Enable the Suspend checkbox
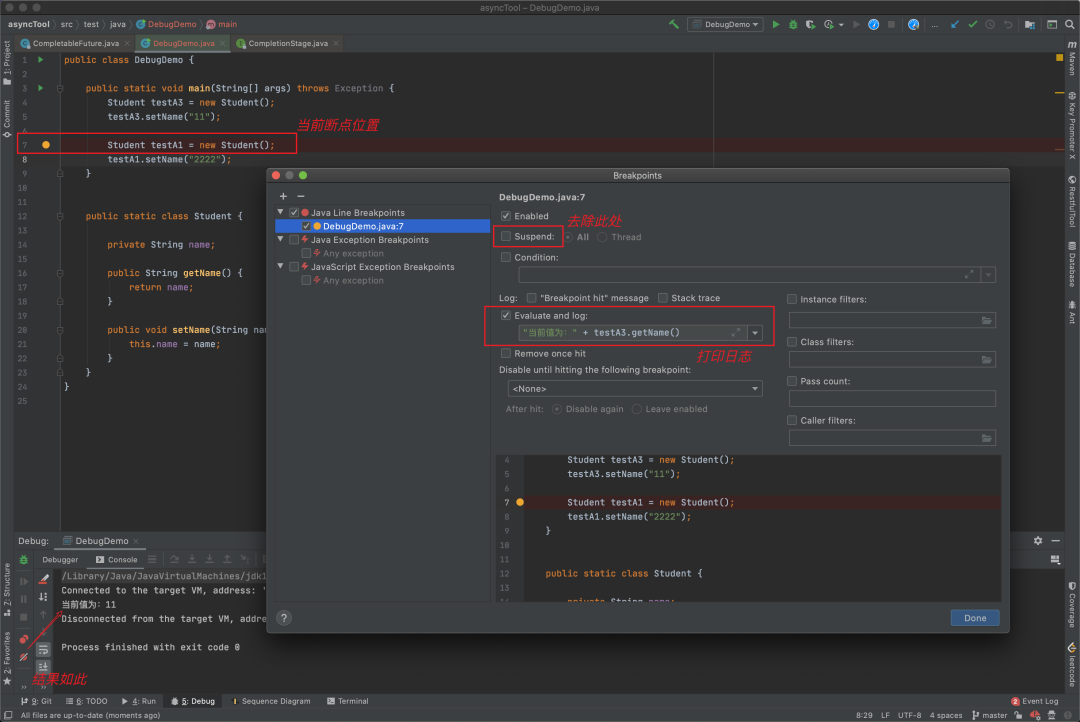 pyautogui.click(x=506, y=237)
